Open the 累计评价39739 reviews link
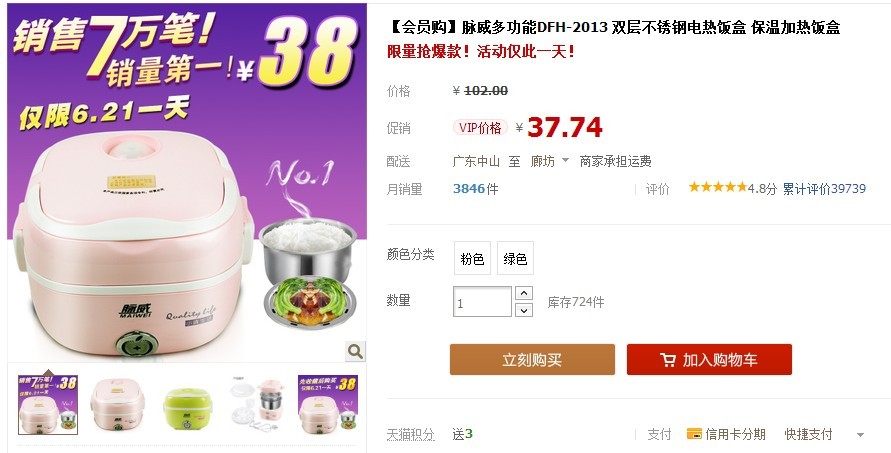This screenshot has height=453, width=891. point(824,189)
